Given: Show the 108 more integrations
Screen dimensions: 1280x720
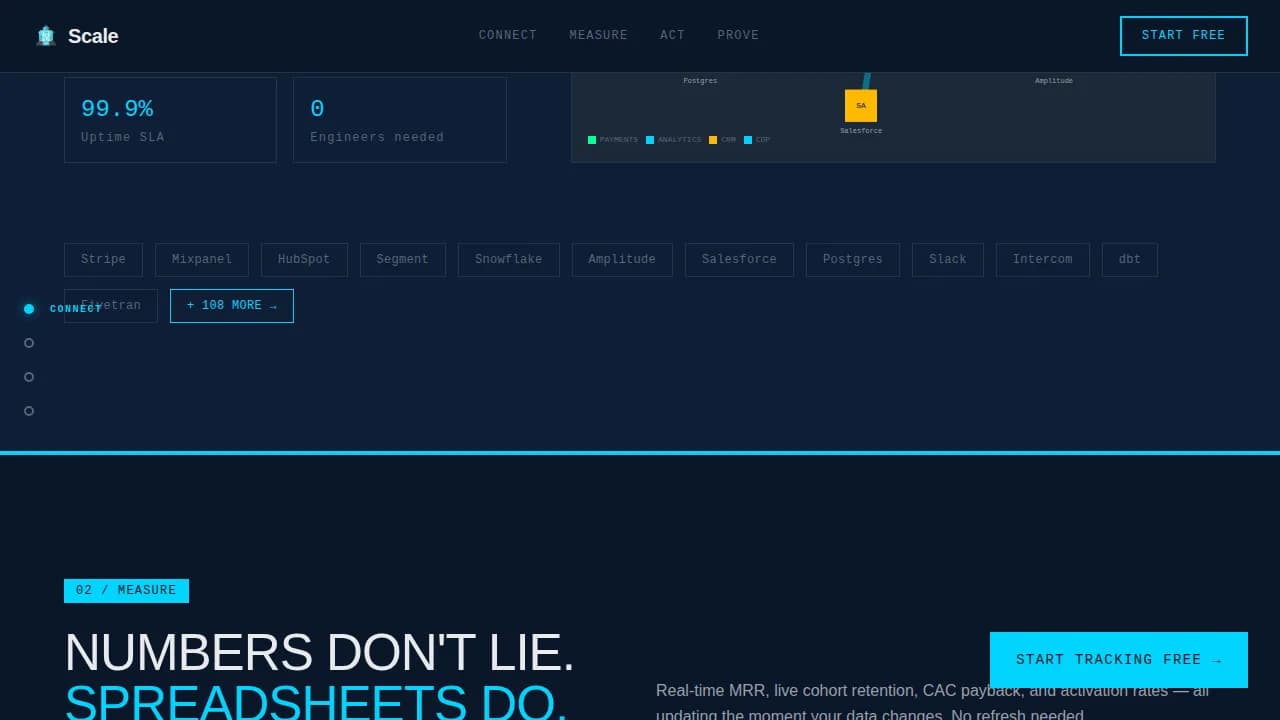Looking at the screenshot, I should (x=232, y=306).
